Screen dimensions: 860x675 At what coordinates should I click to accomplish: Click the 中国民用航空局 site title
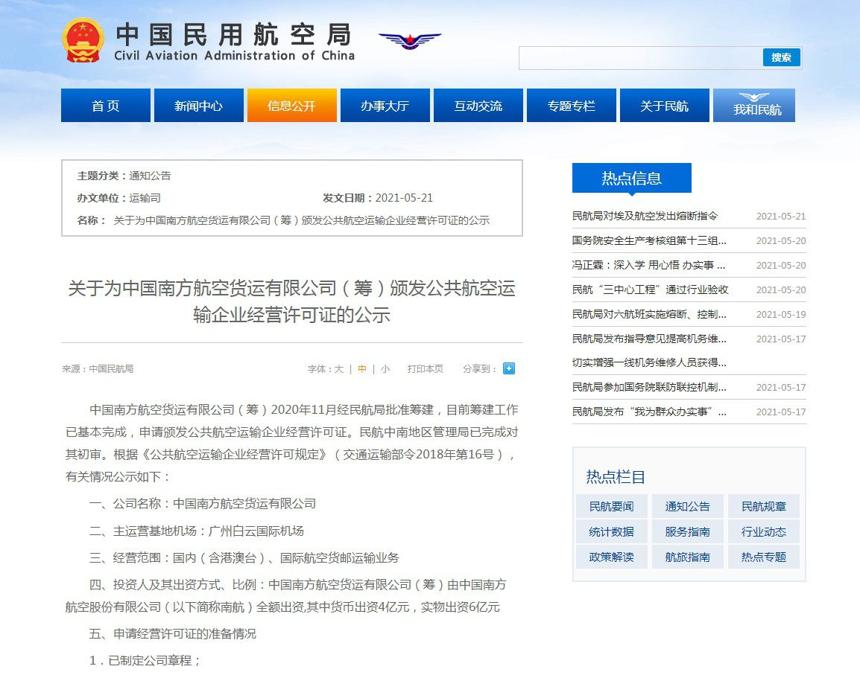234,35
